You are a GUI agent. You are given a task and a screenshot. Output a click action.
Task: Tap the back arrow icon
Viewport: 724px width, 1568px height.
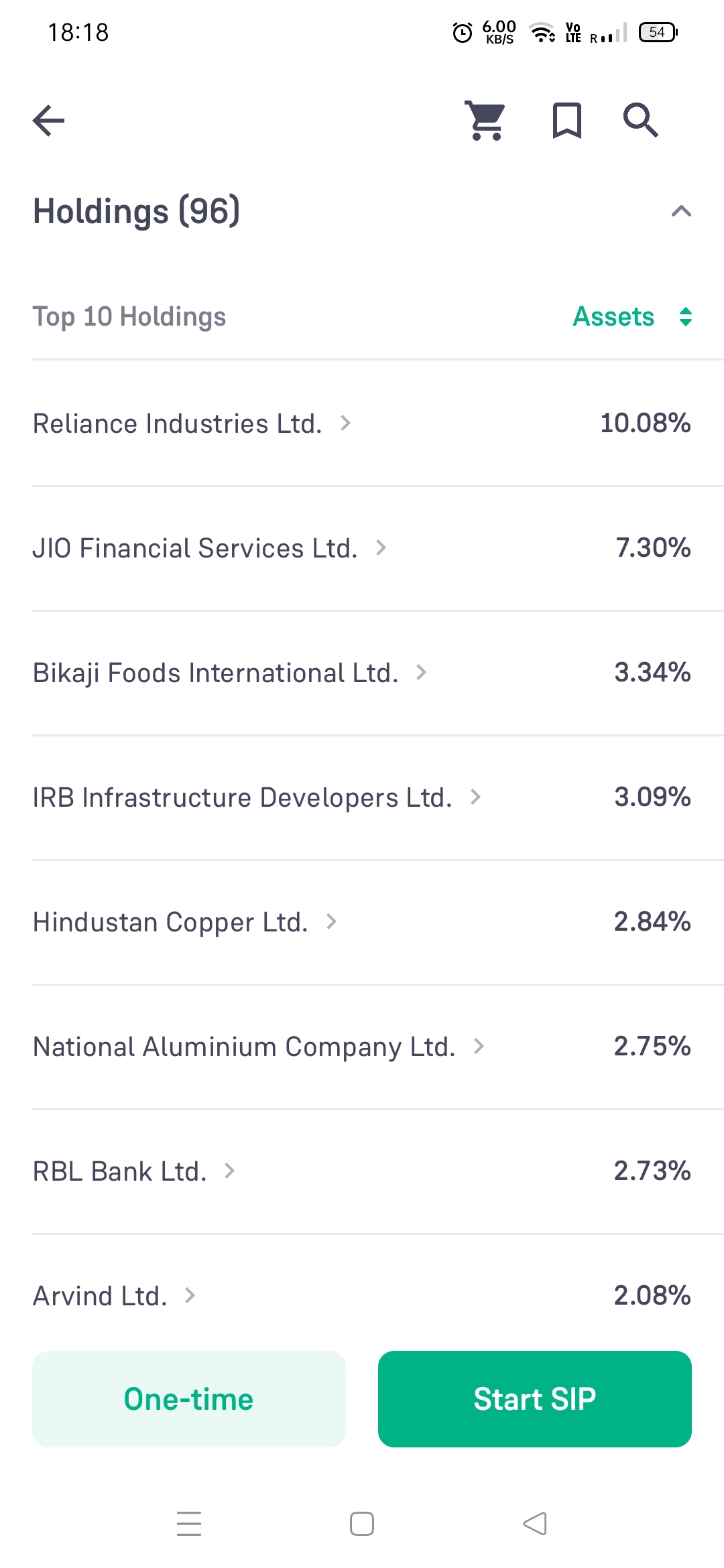tap(49, 121)
